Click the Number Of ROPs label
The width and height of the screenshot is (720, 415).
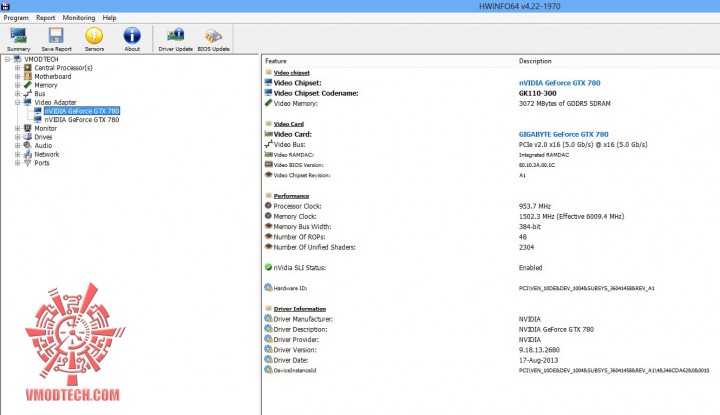299,237
